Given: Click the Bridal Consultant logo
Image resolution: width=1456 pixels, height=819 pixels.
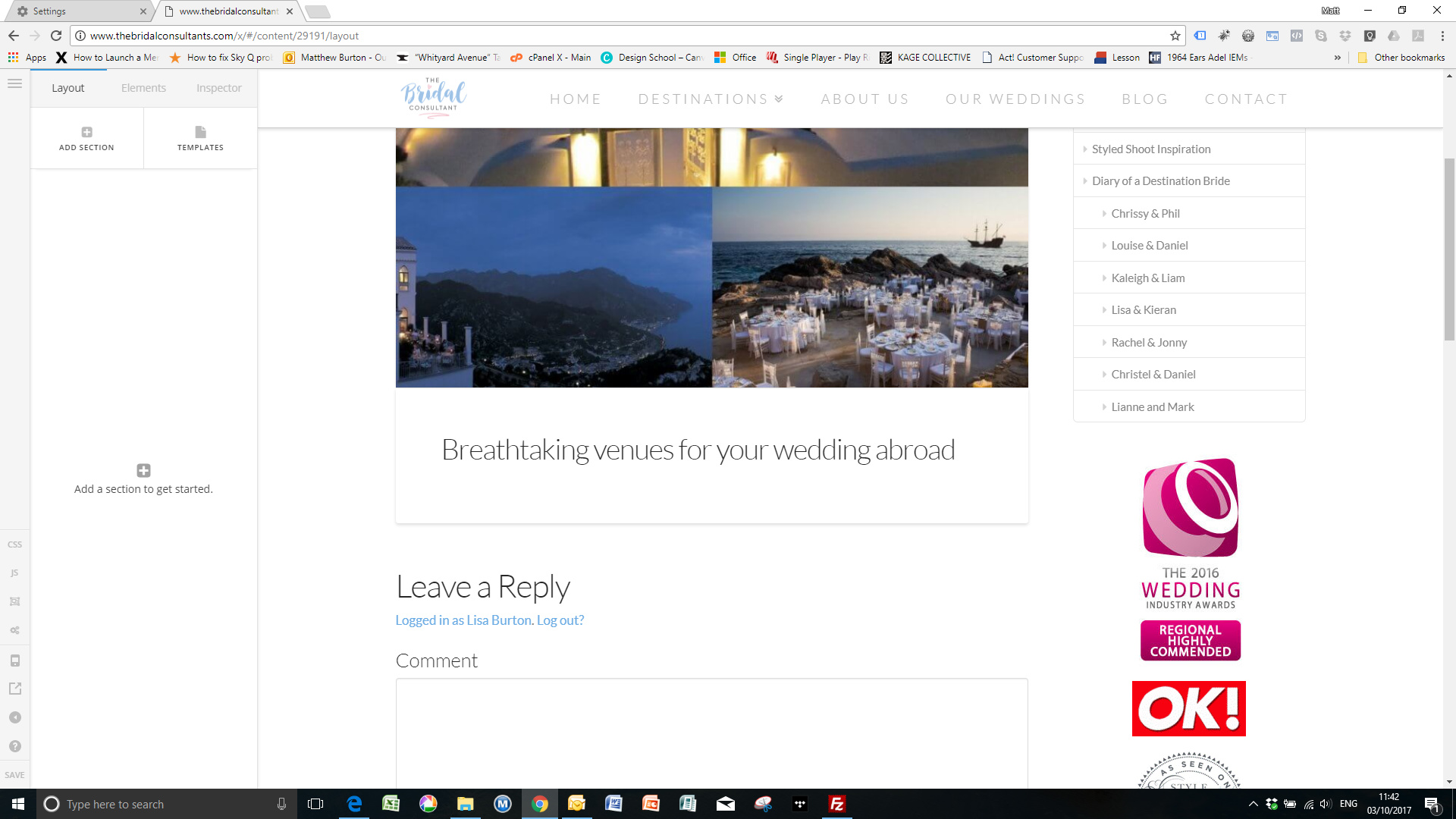Looking at the screenshot, I should tap(433, 98).
